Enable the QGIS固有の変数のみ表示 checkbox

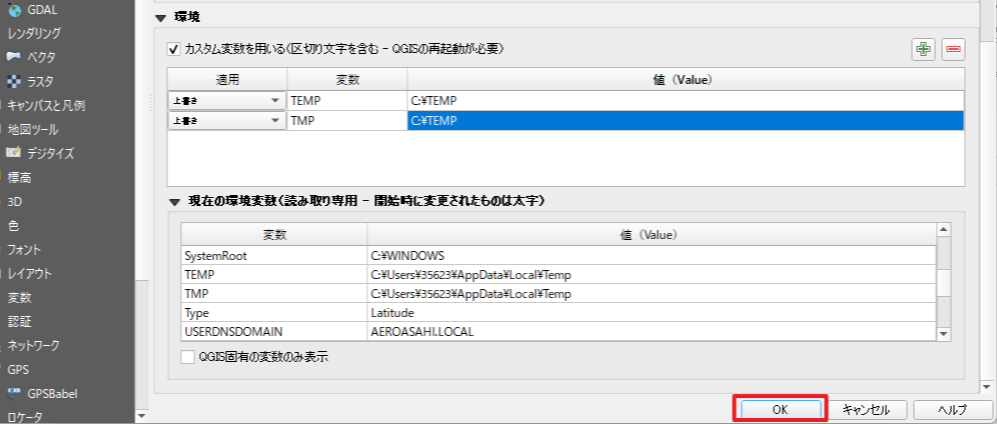187,356
